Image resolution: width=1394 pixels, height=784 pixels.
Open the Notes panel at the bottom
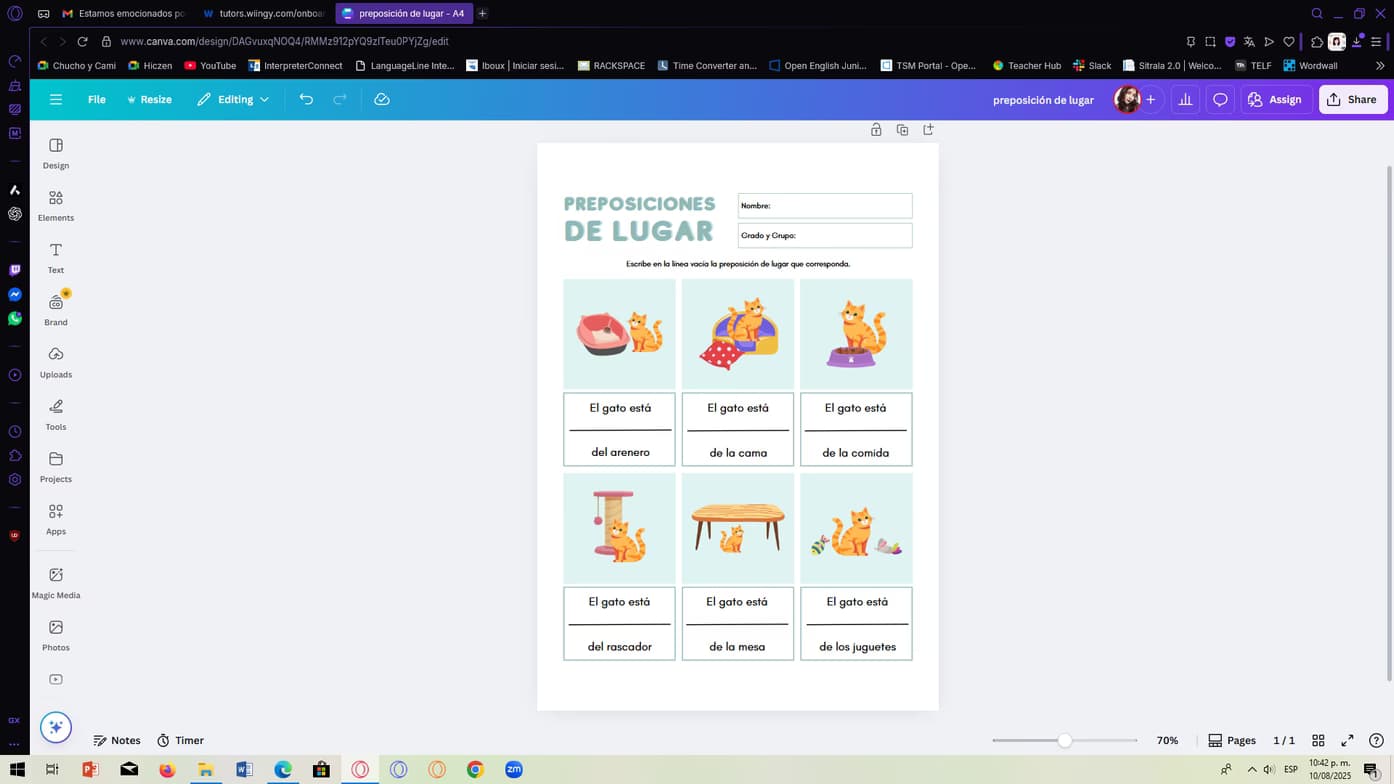click(117, 740)
